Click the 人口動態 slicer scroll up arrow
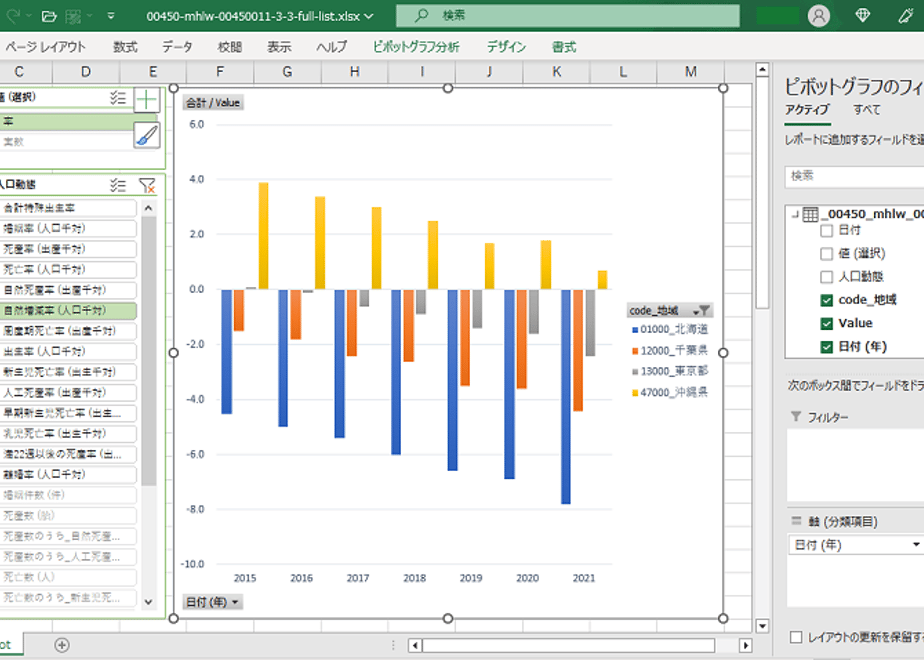924x660 pixels. (x=148, y=208)
